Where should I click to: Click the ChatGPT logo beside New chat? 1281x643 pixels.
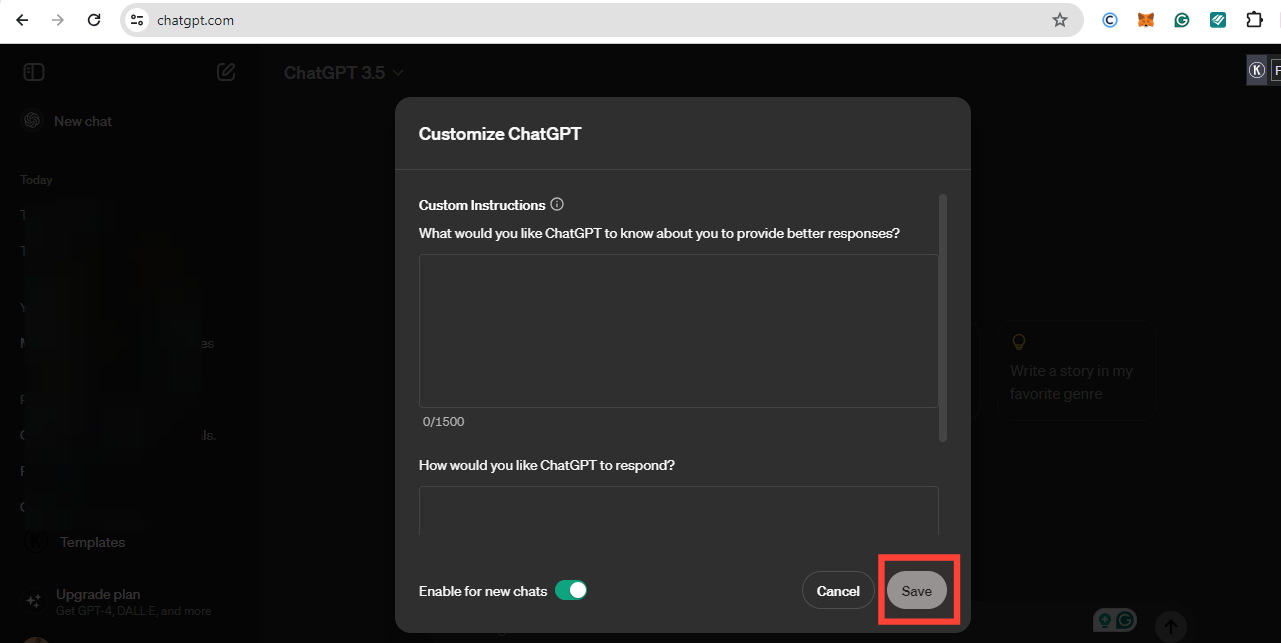tap(32, 120)
